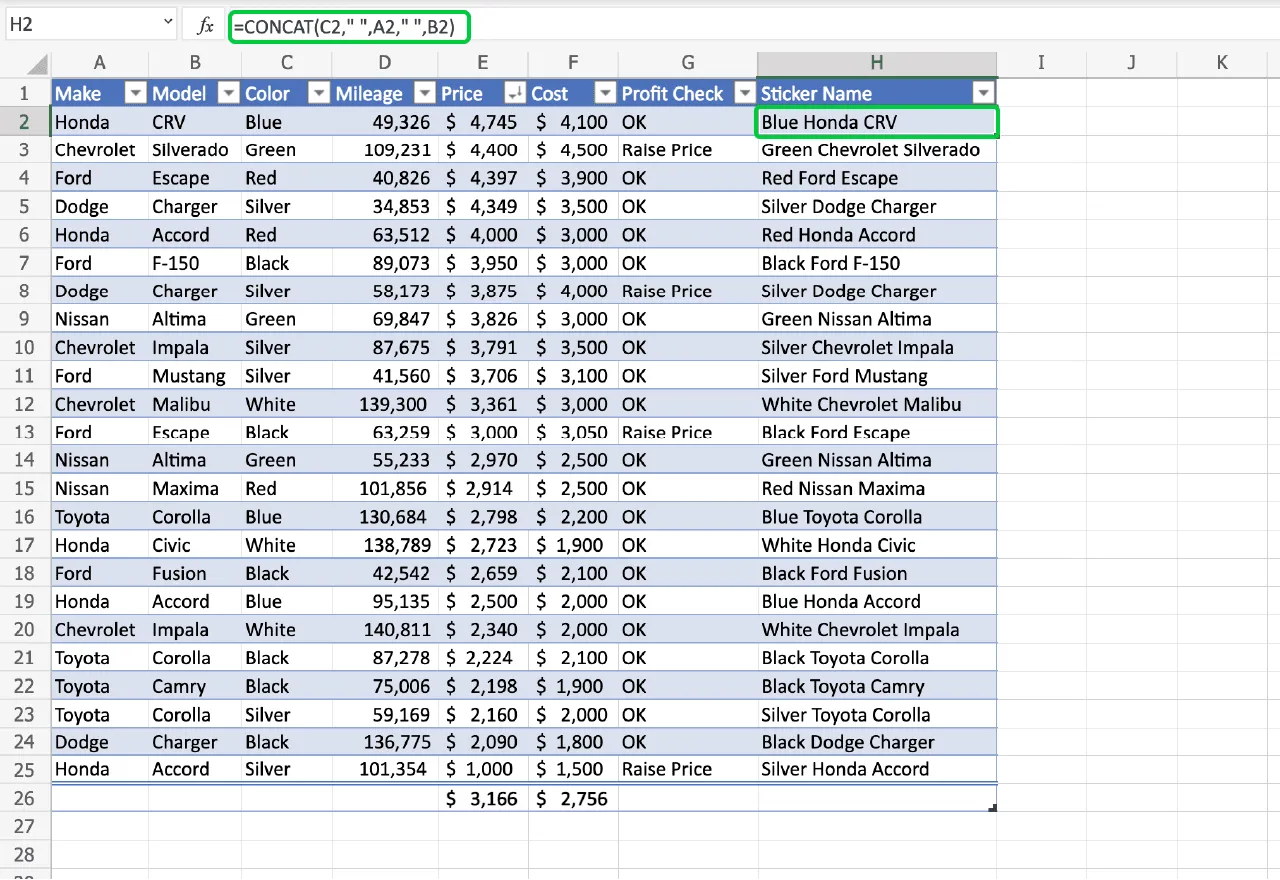Image resolution: width=1280 pixels, height=880 pixels.
Task: Click the "Toyota" make cell in row 16
Action: click(x=99, y=517)
